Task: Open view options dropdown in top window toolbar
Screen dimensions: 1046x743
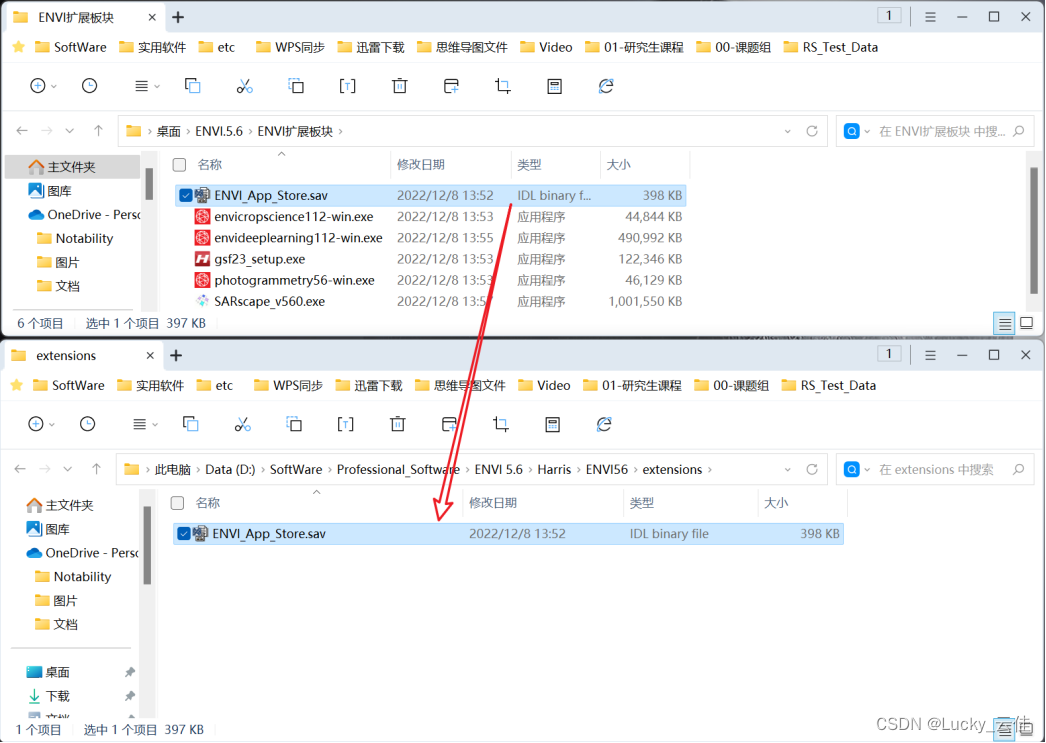Action: [147, 86]
